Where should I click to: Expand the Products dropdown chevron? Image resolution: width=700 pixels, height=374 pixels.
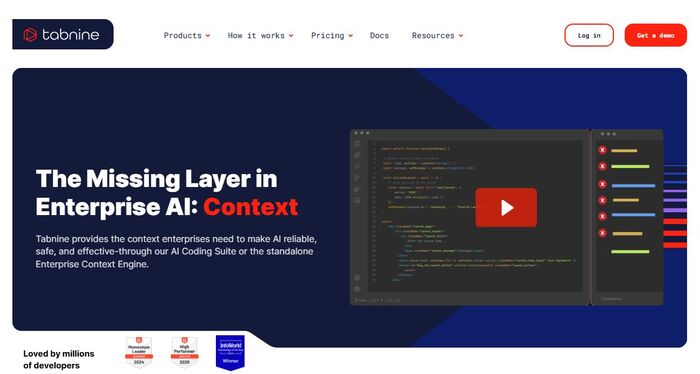208,36
